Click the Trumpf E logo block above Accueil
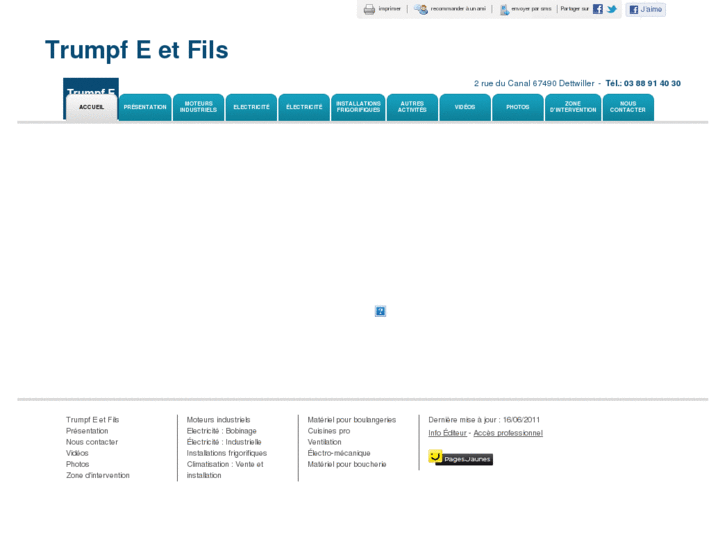Image resolution: width=727 pixels, height=545 pixels. pyautogui.click(x=91, y=87)
